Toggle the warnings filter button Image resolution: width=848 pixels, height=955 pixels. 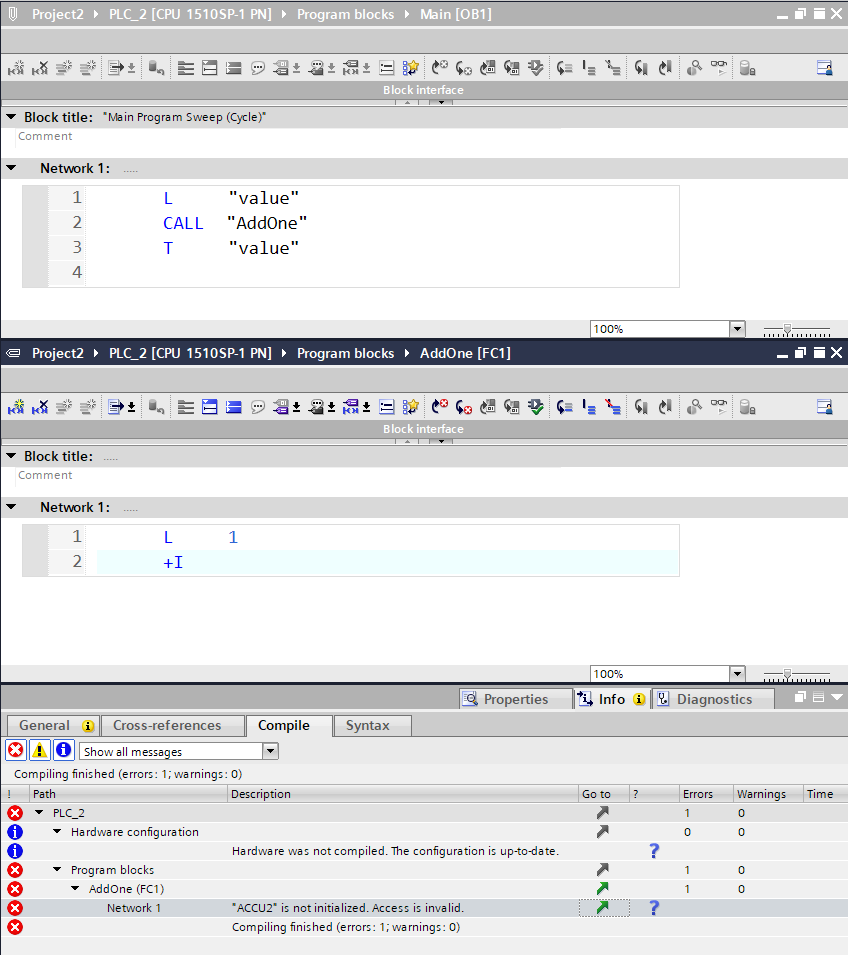coord(40,750)
